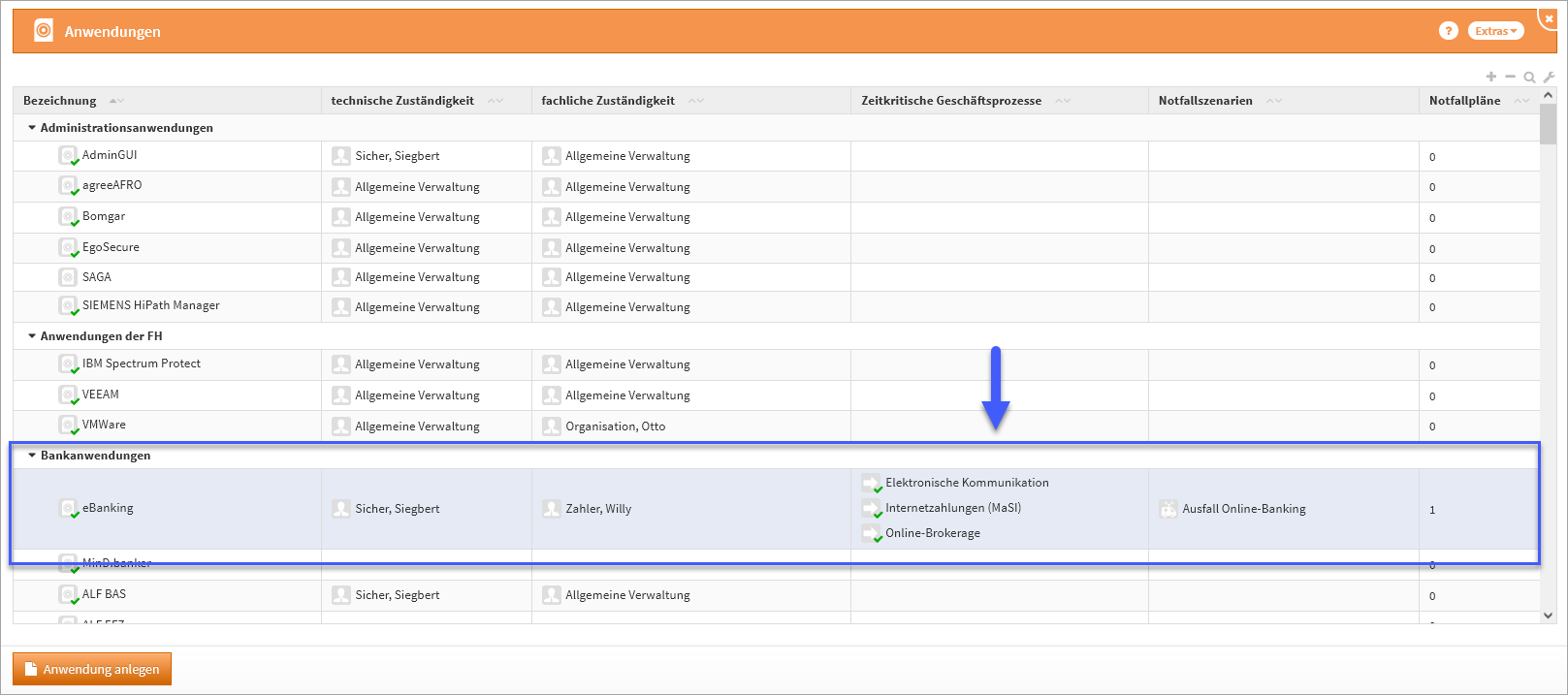The height and width of the screenshot is (695, 1568).
Task: Click the Ausfall Online-Banking scenario icon
Action: 1168,509
